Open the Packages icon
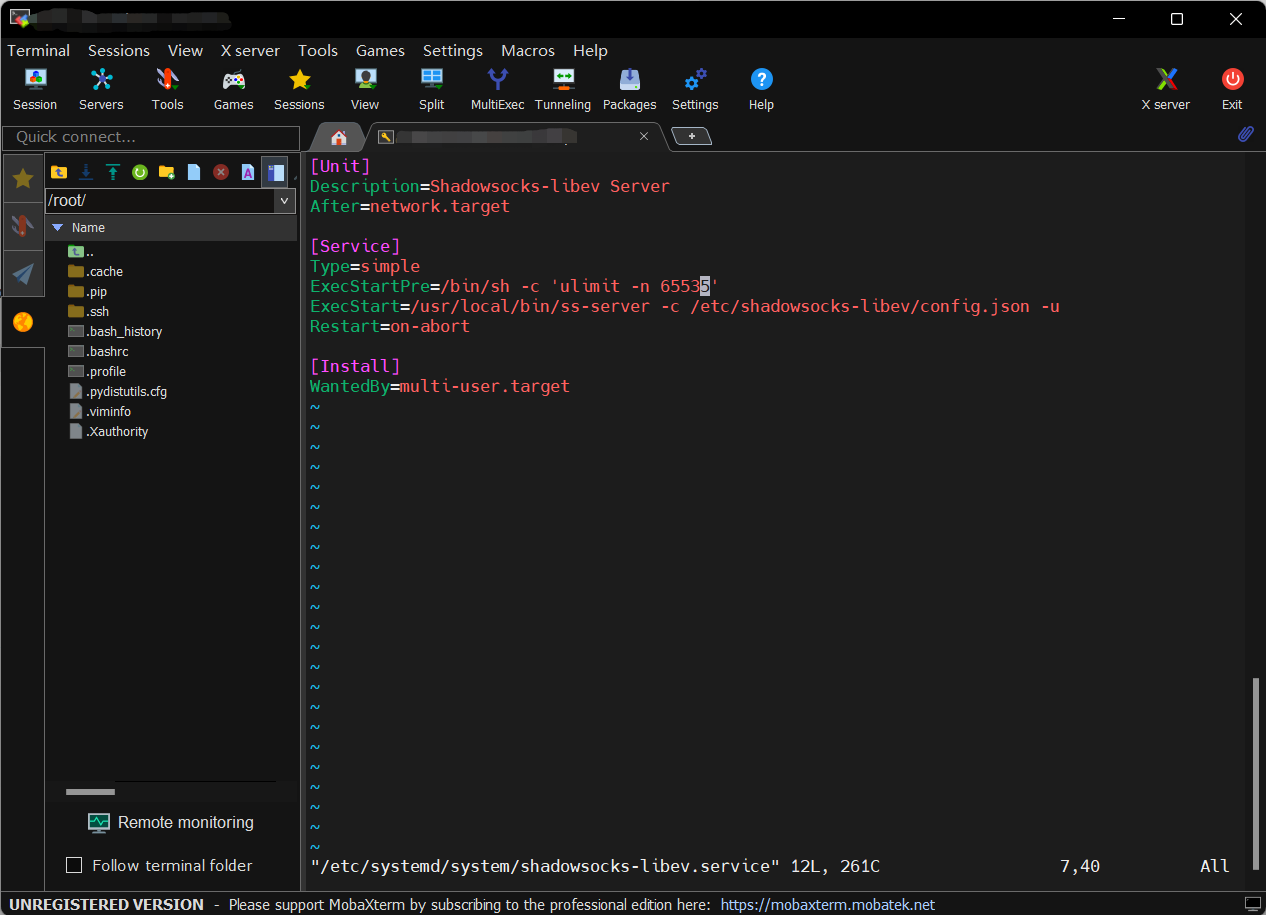This screenshot has height=915, width=1266. pyautogui.click(x=629, y=89)
